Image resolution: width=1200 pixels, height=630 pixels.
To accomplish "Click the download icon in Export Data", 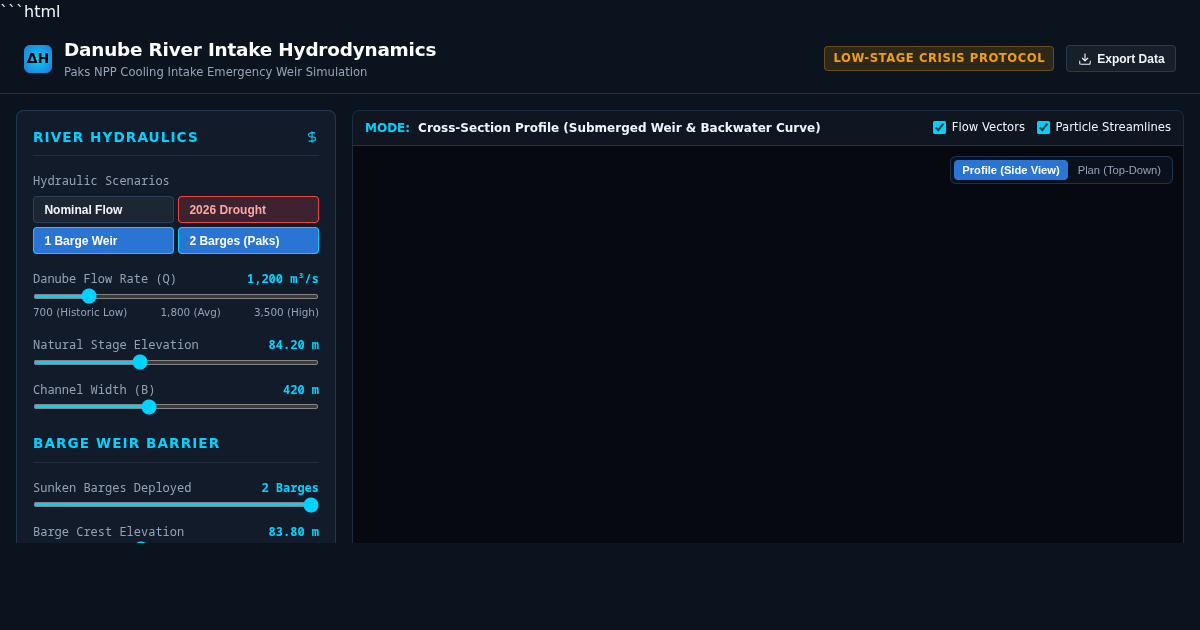I will point(1085,59).
